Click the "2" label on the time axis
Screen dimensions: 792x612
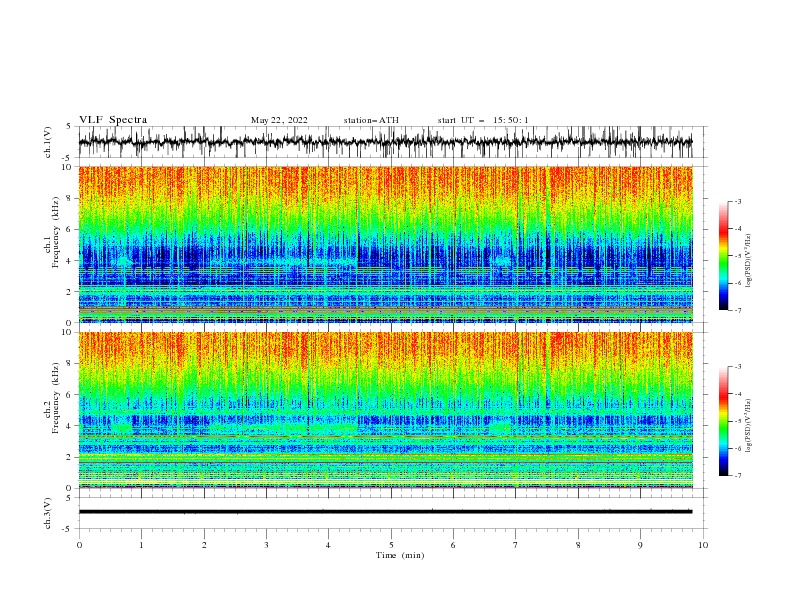[x=204, y=545]
